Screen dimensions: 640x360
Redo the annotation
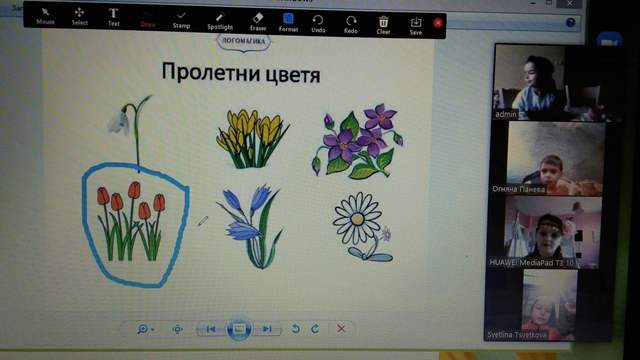point(351,24)
